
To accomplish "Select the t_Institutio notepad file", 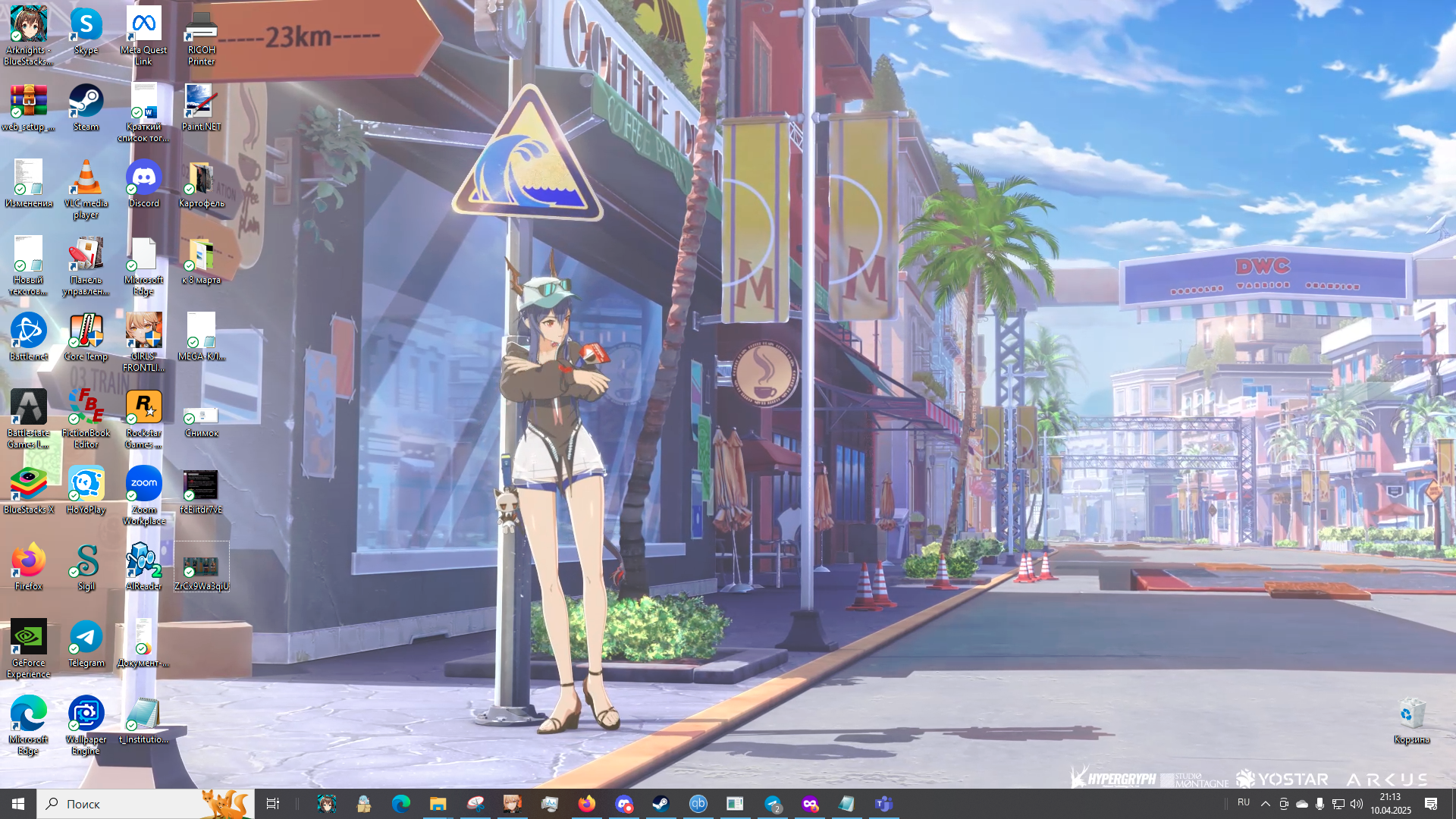I will point(144,720).
